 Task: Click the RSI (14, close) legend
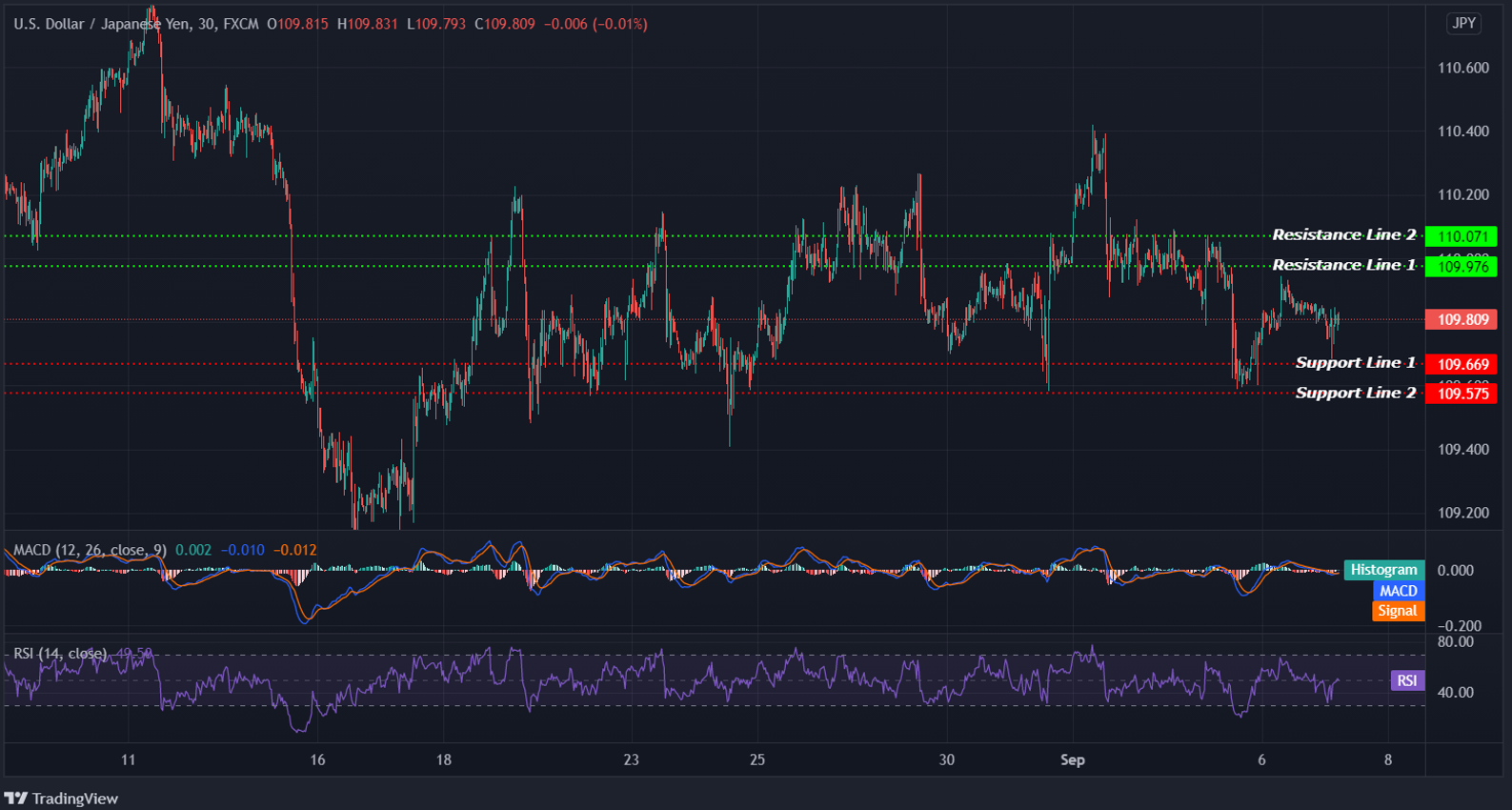point(60,653)
